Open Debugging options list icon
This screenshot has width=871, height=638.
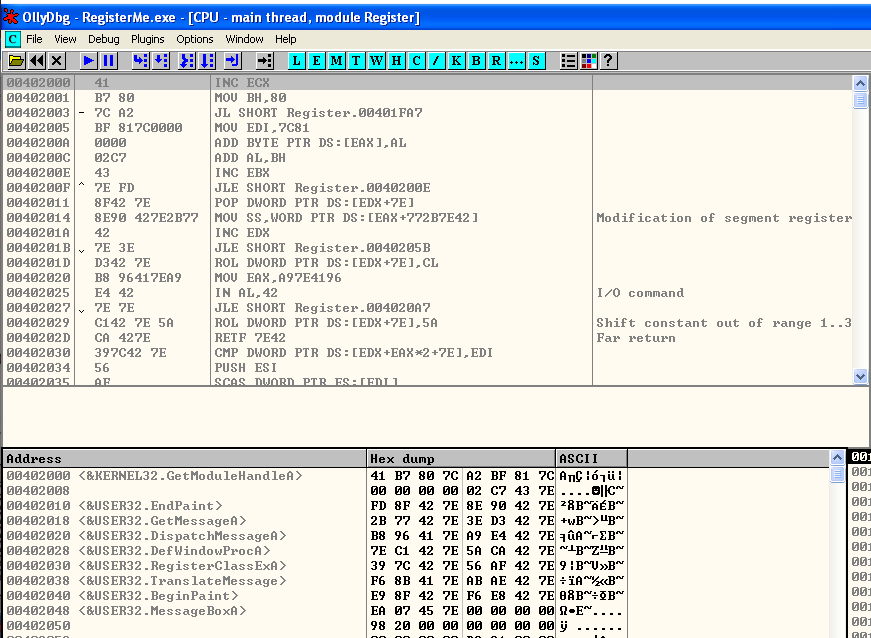(568, 61)
